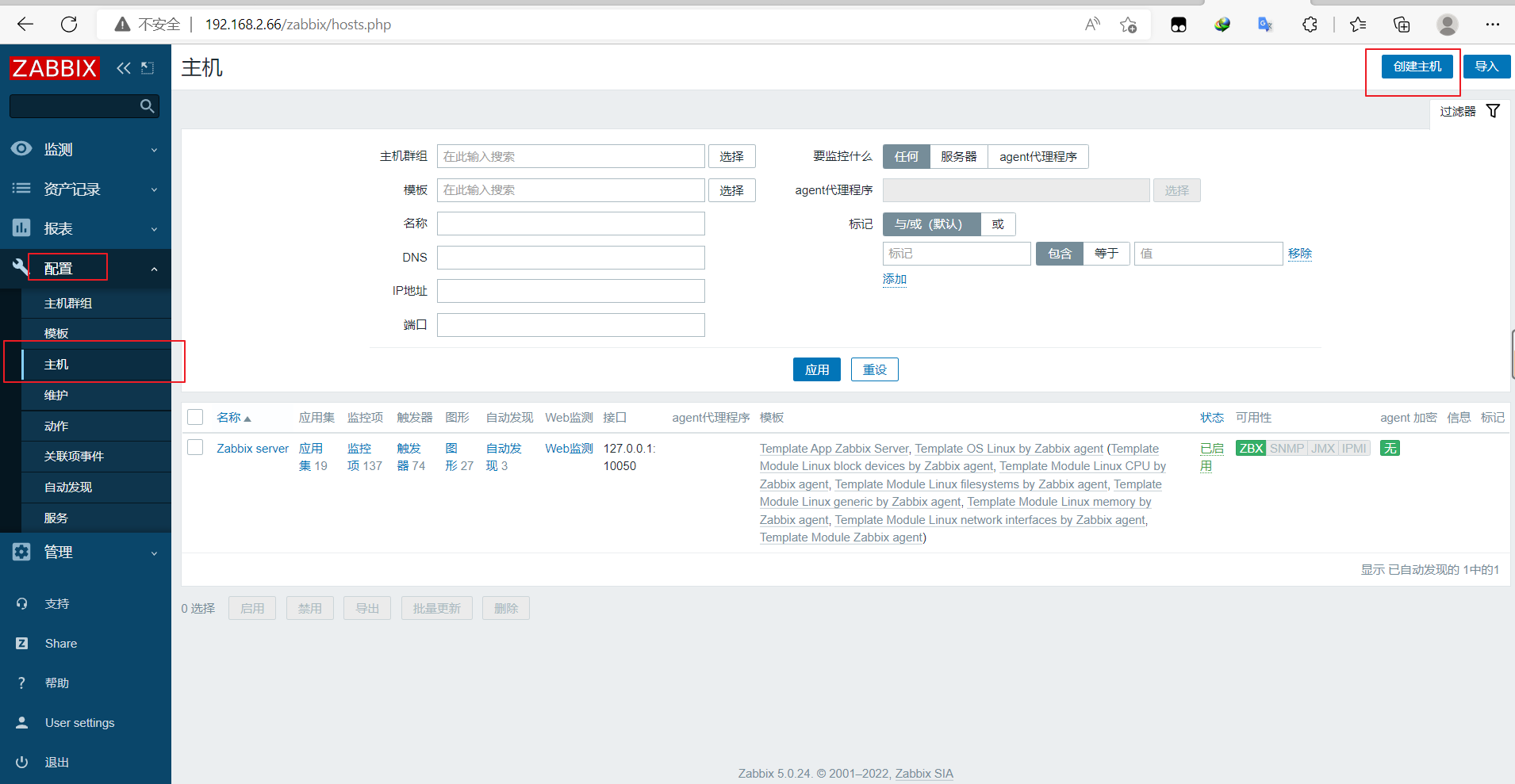Focus the IP地址 filter input field

pyautogui.click(x=570, y=291)
